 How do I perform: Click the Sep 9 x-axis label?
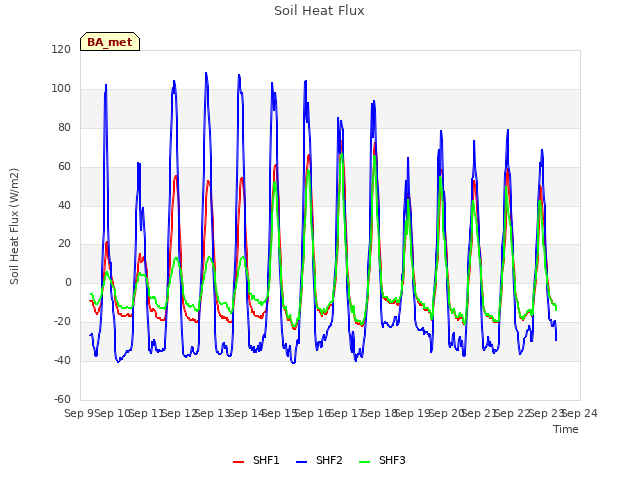[80, 413]
